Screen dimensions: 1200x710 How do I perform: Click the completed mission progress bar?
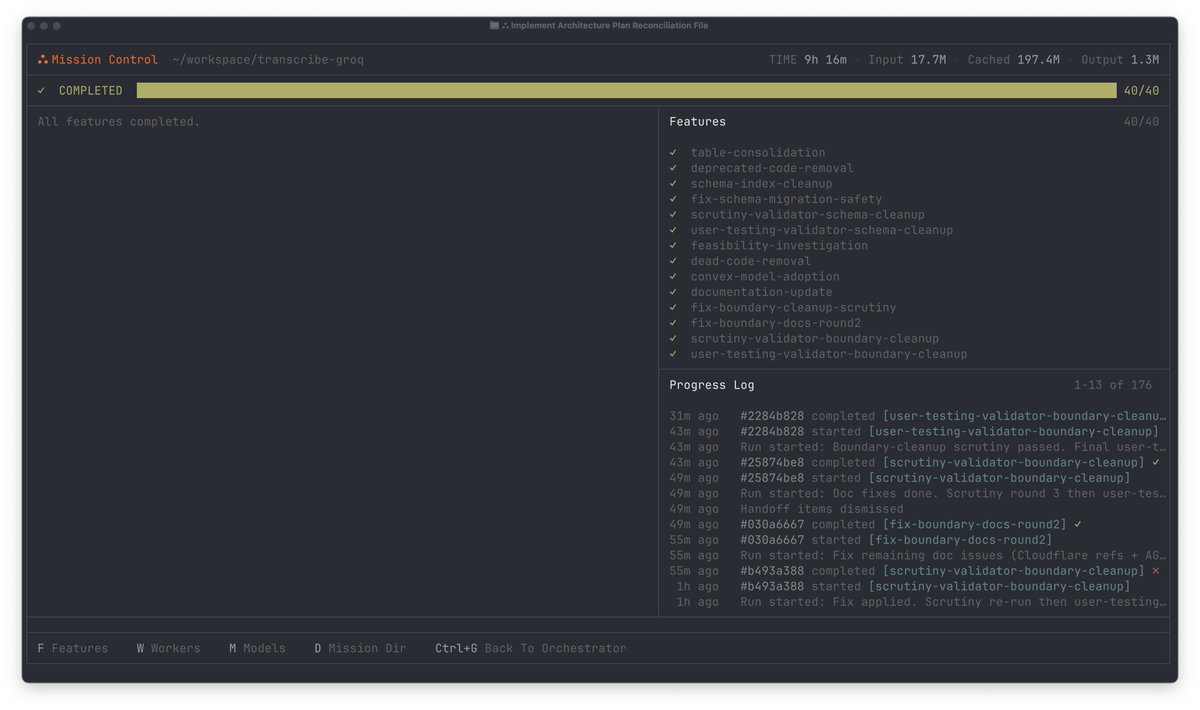tap(626, 91)
